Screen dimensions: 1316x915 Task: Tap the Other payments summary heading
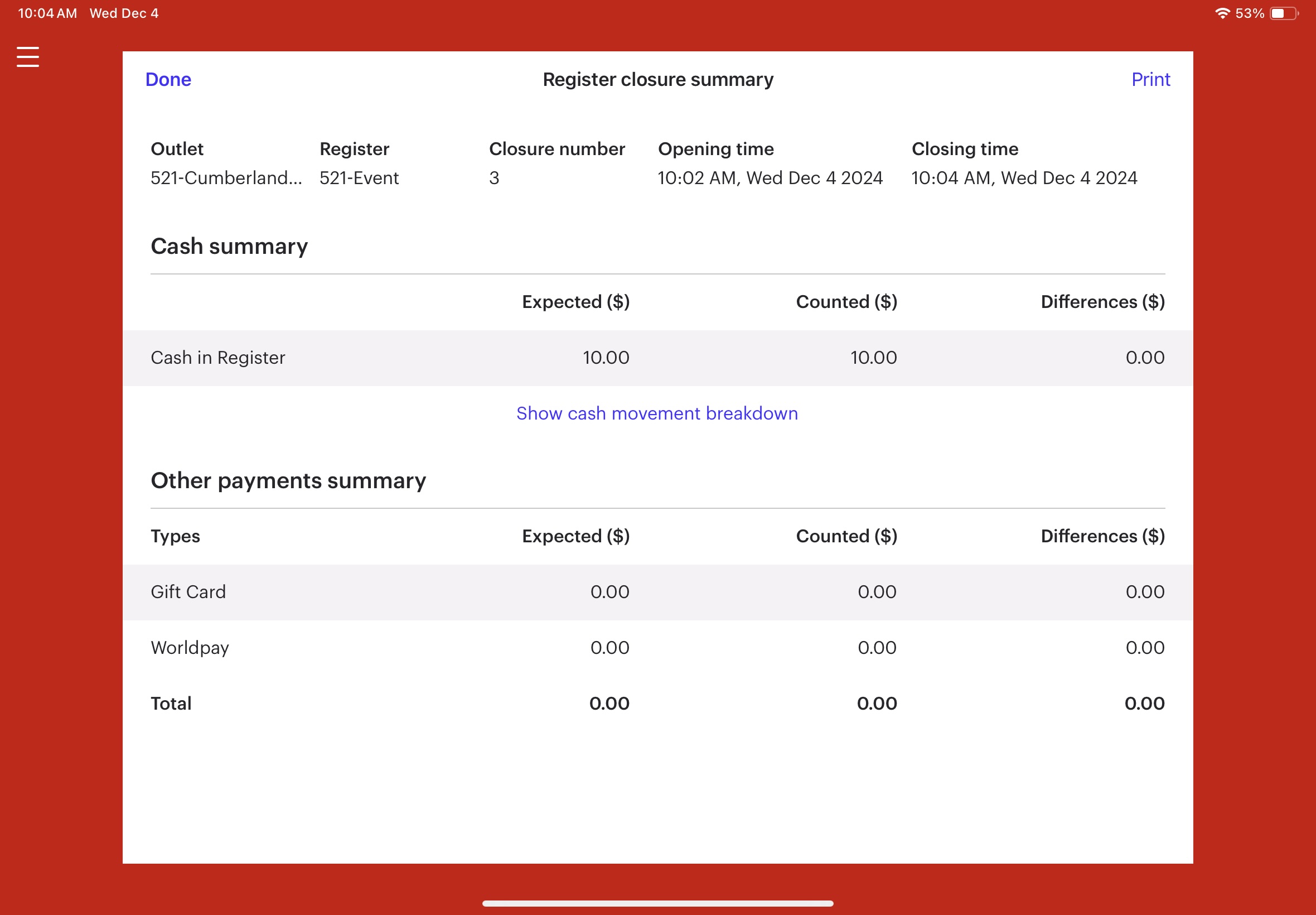(x=288, y=480)
